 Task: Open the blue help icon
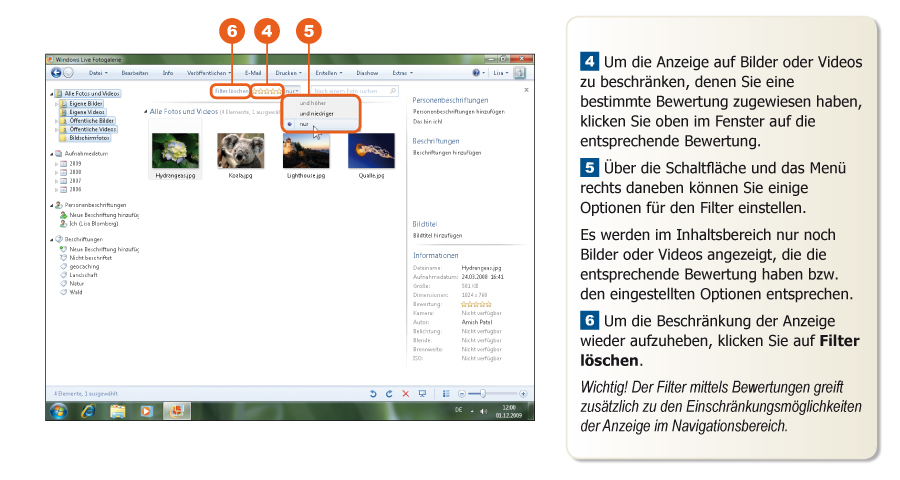tap(476, 73)
